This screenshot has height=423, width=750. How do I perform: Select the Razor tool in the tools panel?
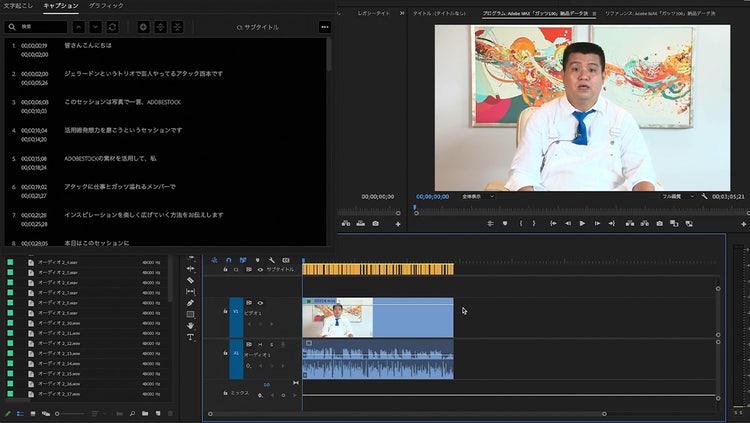tap(190, 280)
